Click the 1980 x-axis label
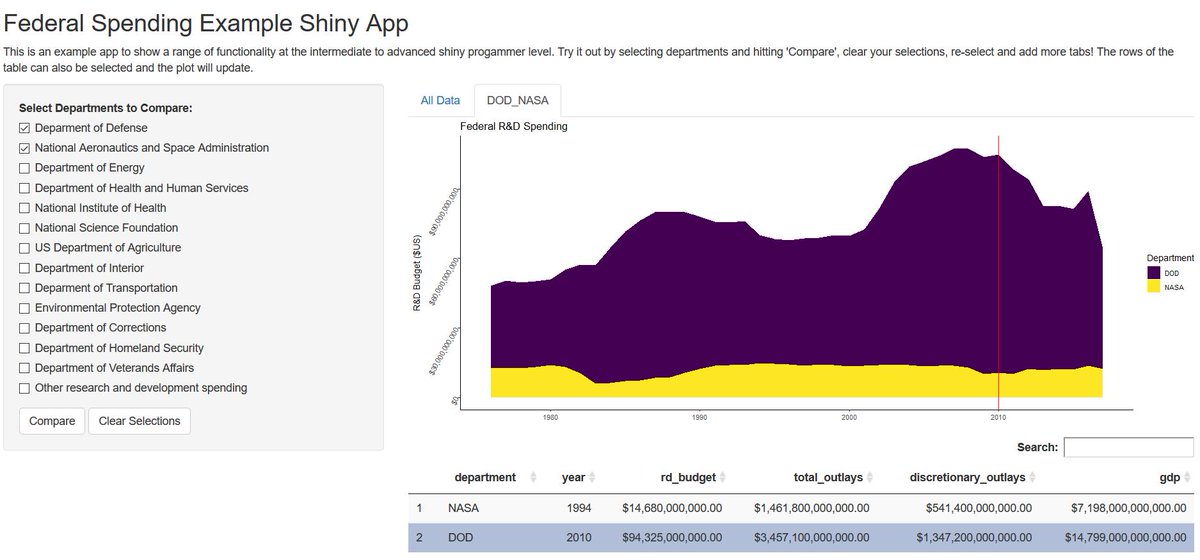This screenshot has height=560, width=1200. pos(550,417)
